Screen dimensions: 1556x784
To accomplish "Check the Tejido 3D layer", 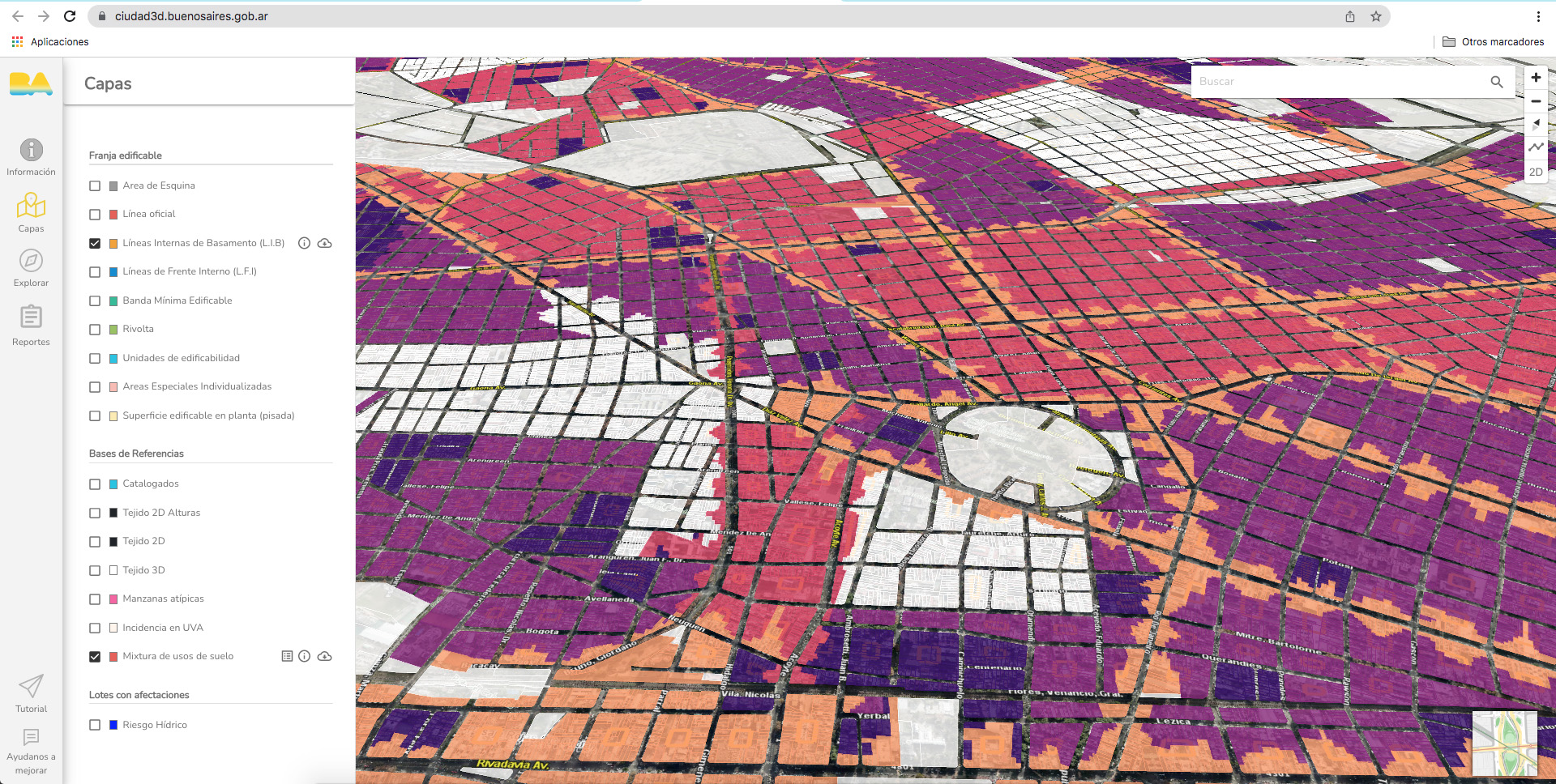I will pyautogui.click(x=95, y=570).
